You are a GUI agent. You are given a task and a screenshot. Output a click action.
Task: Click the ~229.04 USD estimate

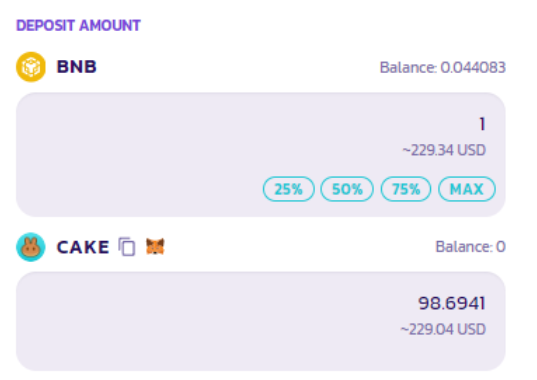[443, 329]
